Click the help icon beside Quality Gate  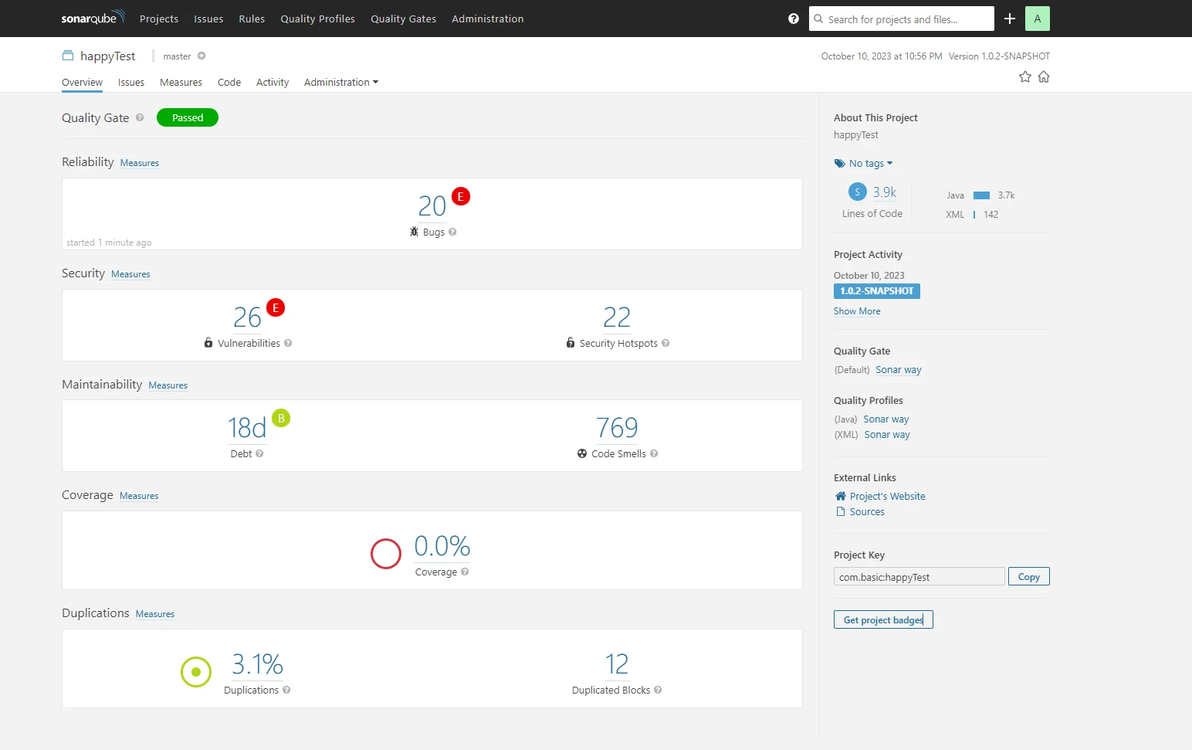tap(140, 118)
